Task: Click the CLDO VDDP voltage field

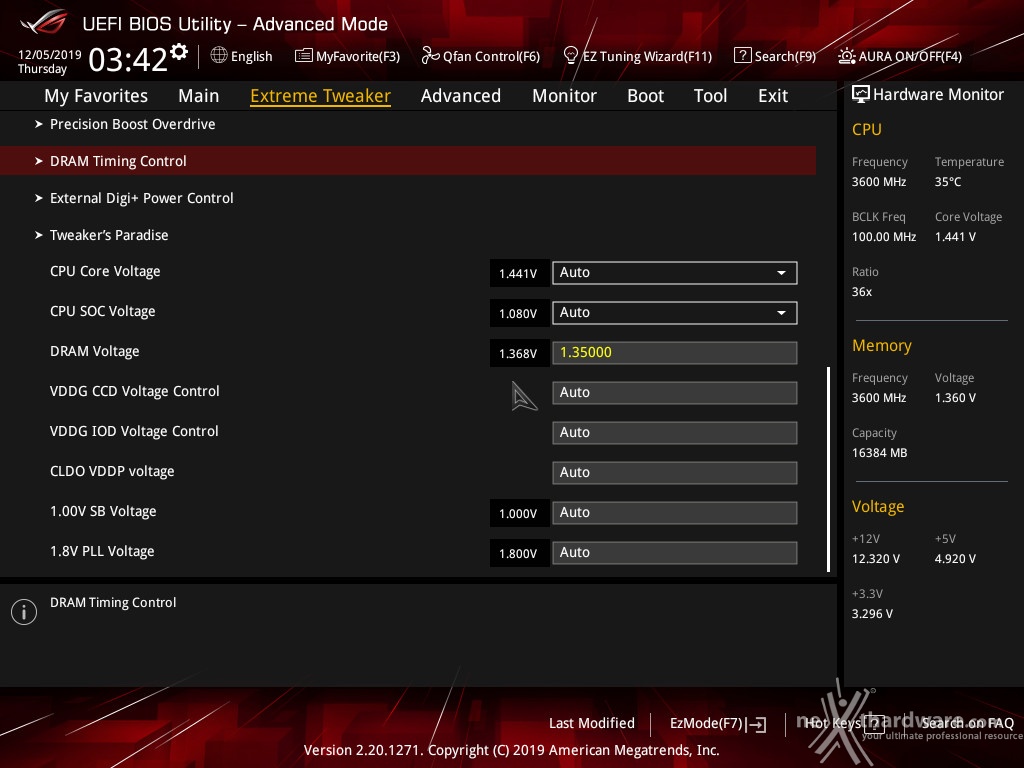Action: [x=675, y=472]
